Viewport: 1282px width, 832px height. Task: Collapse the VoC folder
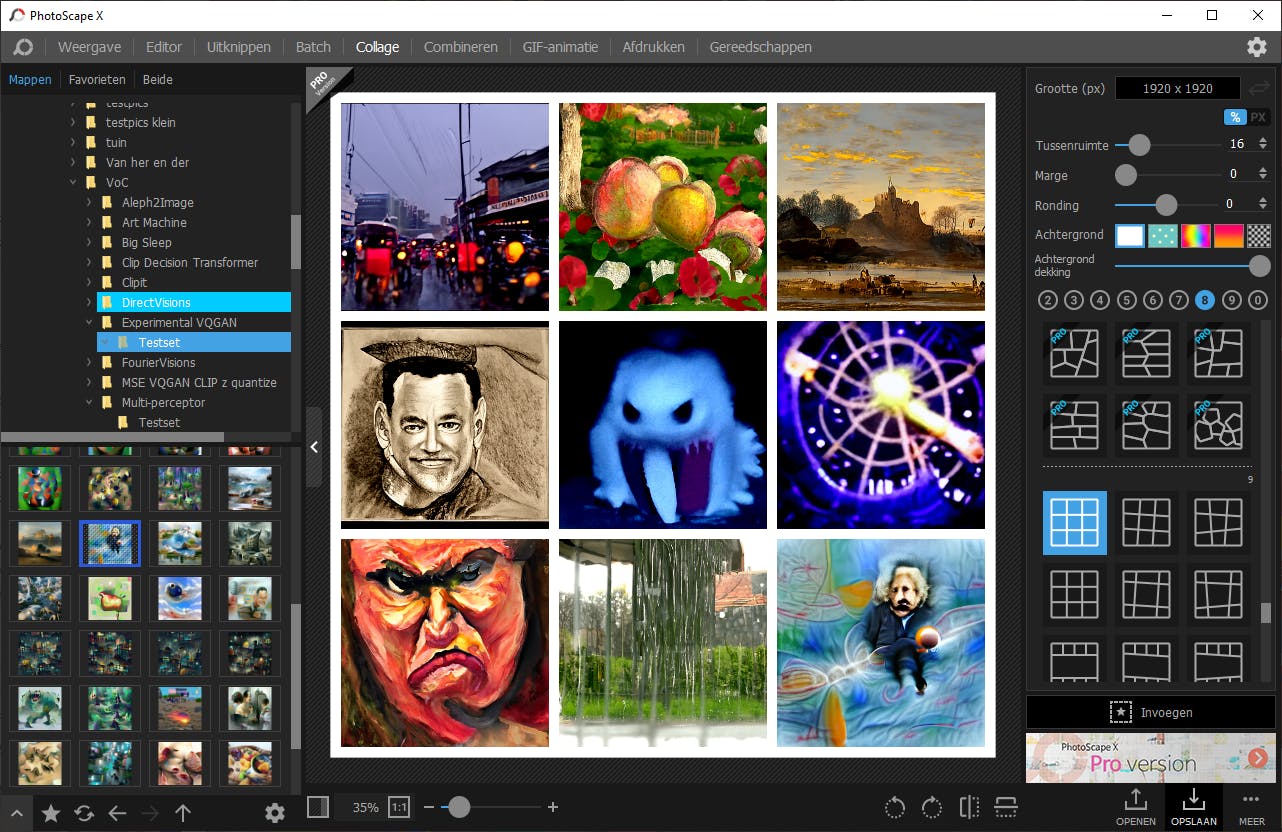pyautogui.click(x=73, y=183)
